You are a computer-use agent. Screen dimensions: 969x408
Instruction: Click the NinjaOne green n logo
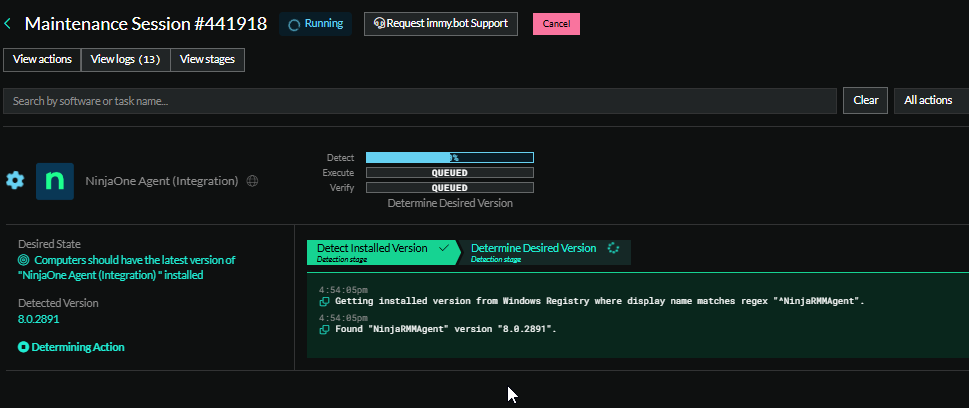[x=55, y=181]
